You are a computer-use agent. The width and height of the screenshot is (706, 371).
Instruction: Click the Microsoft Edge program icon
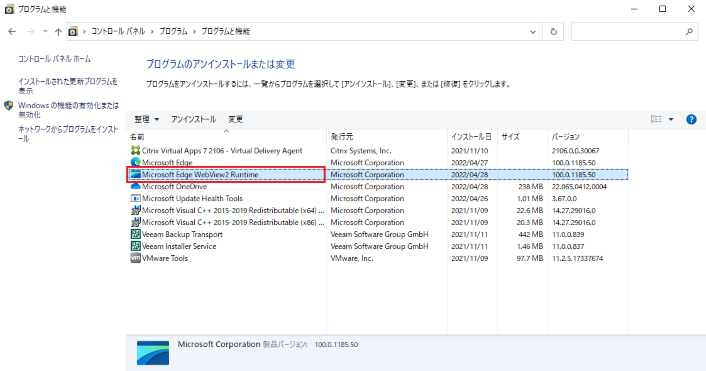coord(135,162)
